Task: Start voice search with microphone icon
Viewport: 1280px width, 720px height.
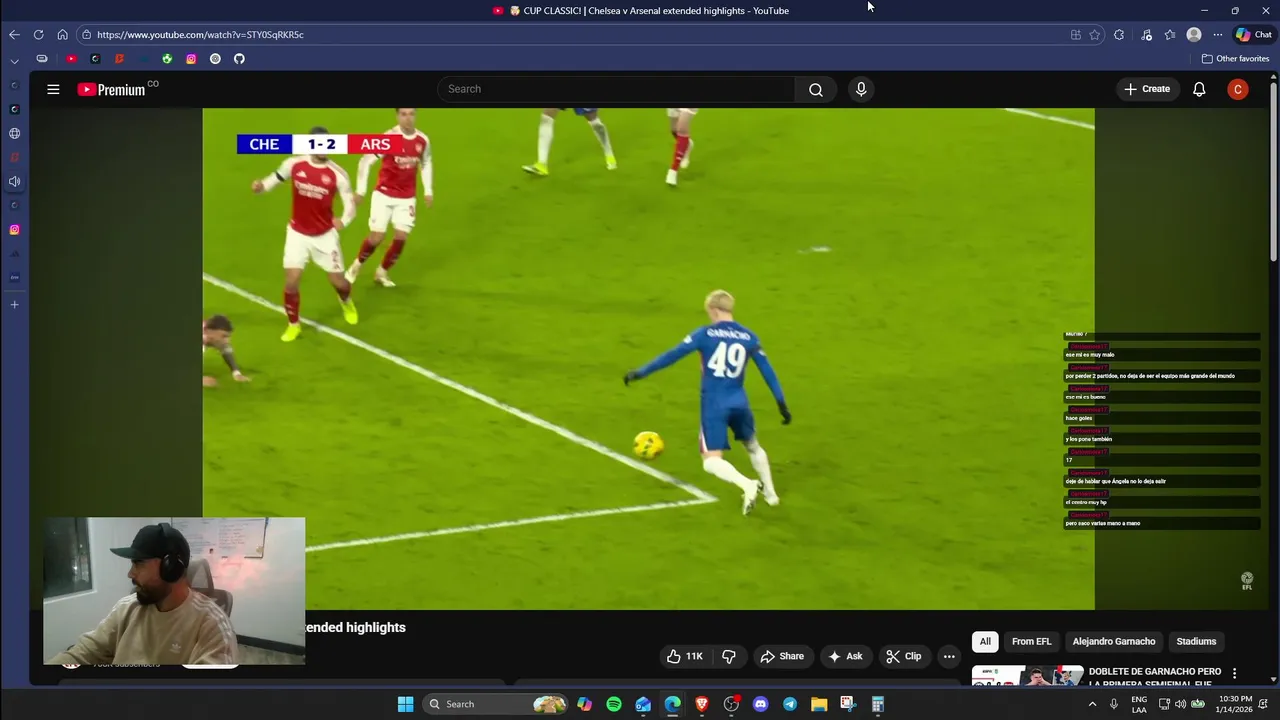Action: [x=861, y=89]
